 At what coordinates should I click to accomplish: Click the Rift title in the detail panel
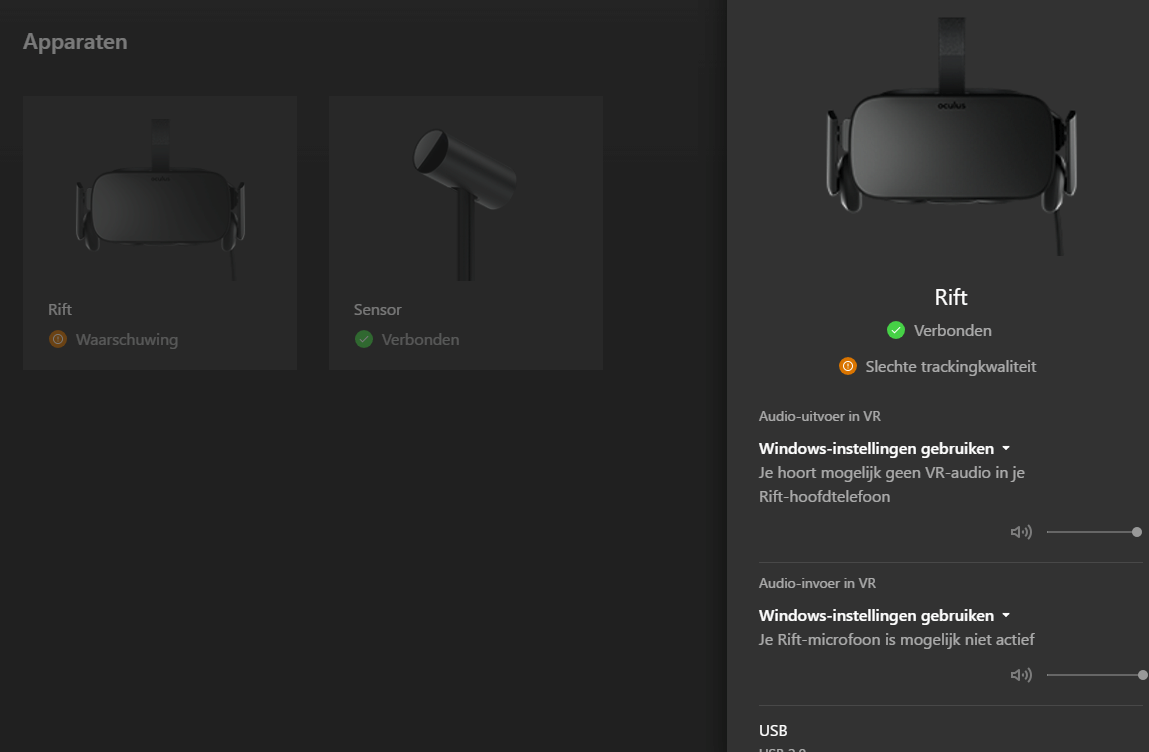tap(951, 297)
